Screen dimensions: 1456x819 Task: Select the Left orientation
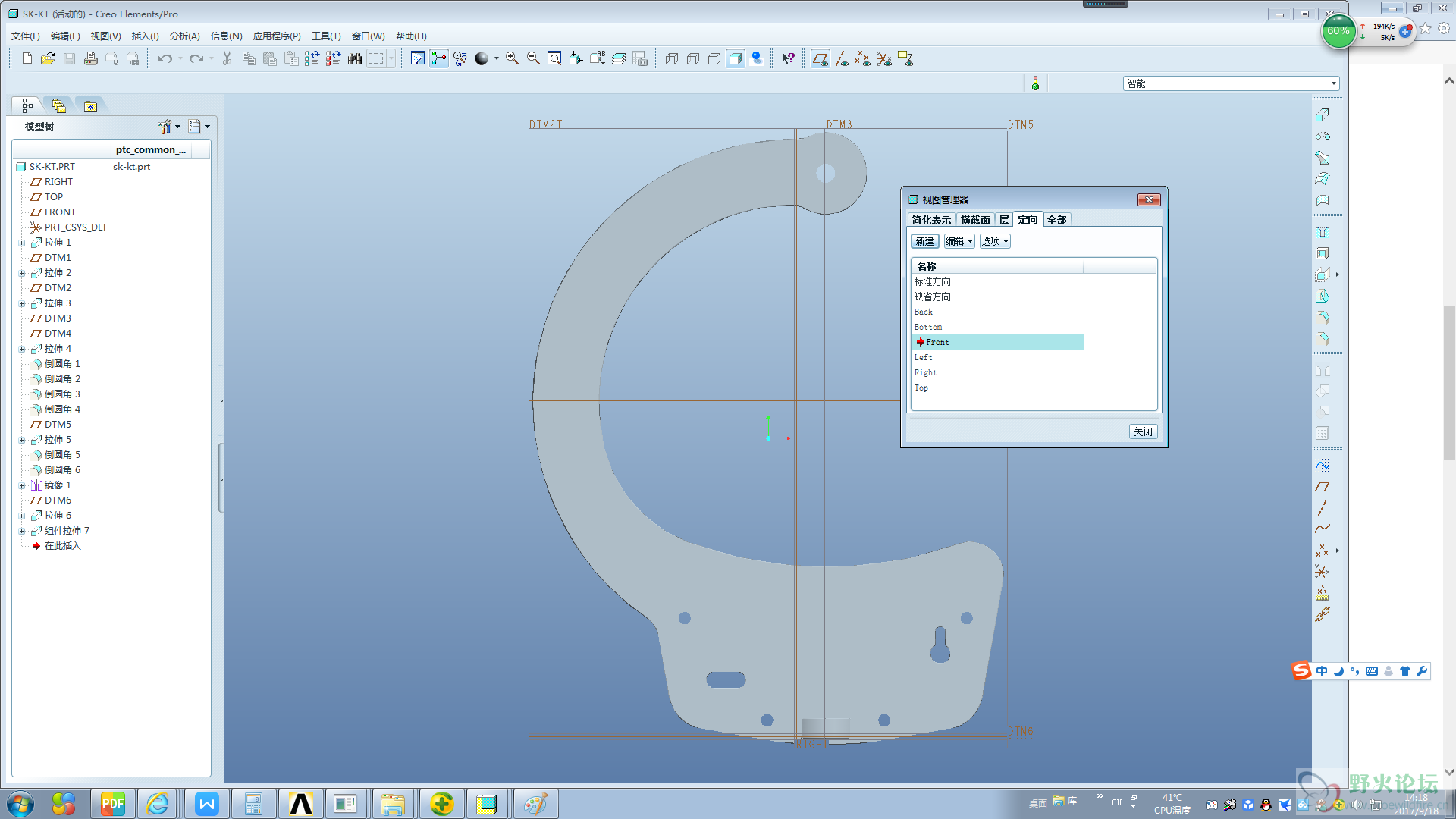click(923, 357)
